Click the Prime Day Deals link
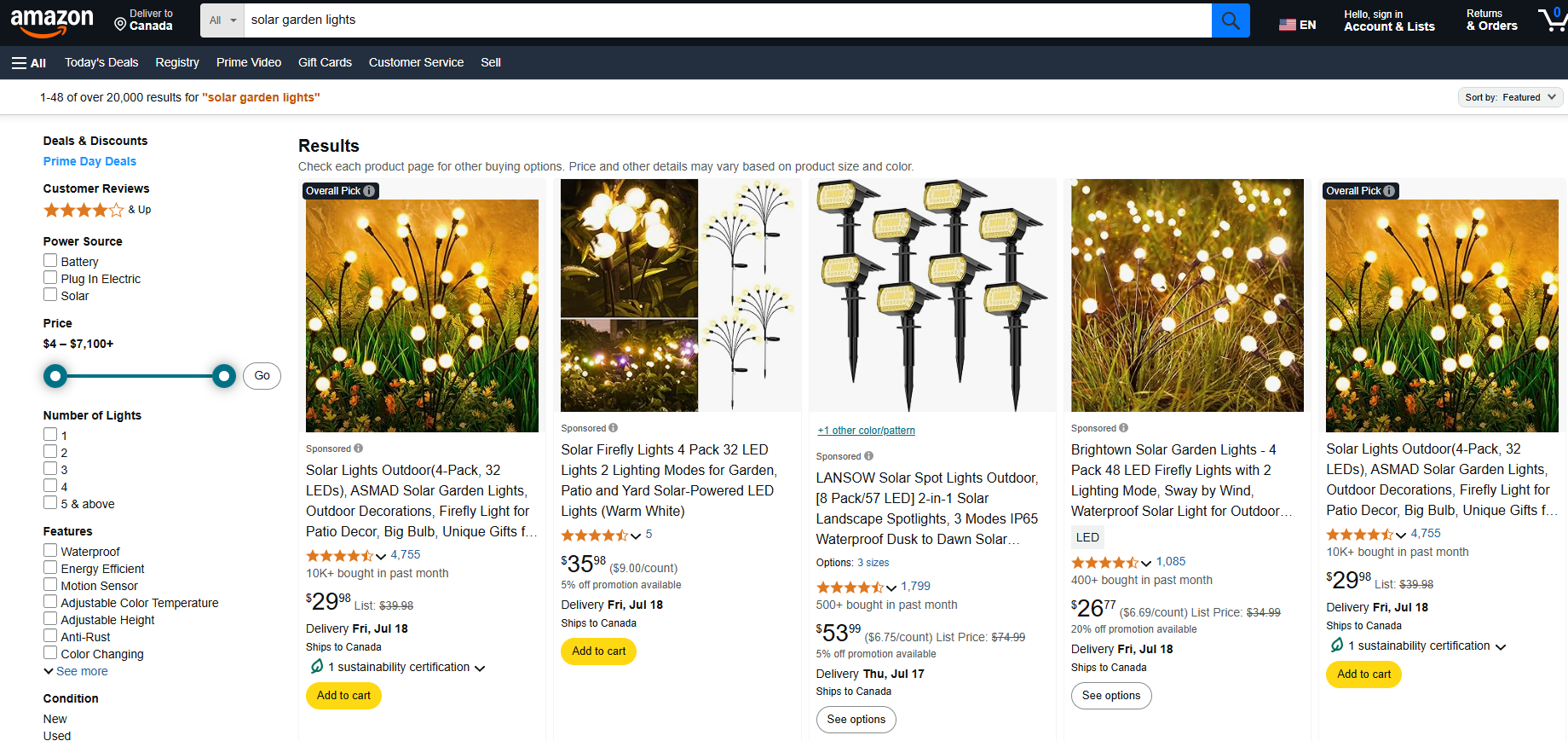Screen dimensions: 1568x741 (89, 161)
